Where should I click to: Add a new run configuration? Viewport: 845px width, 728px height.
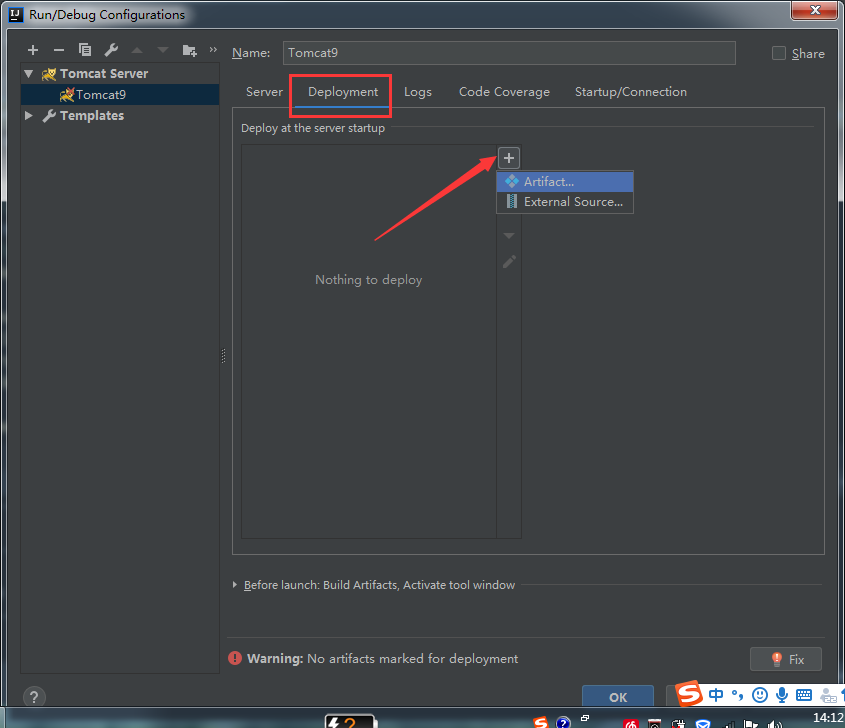click(33, 50)
